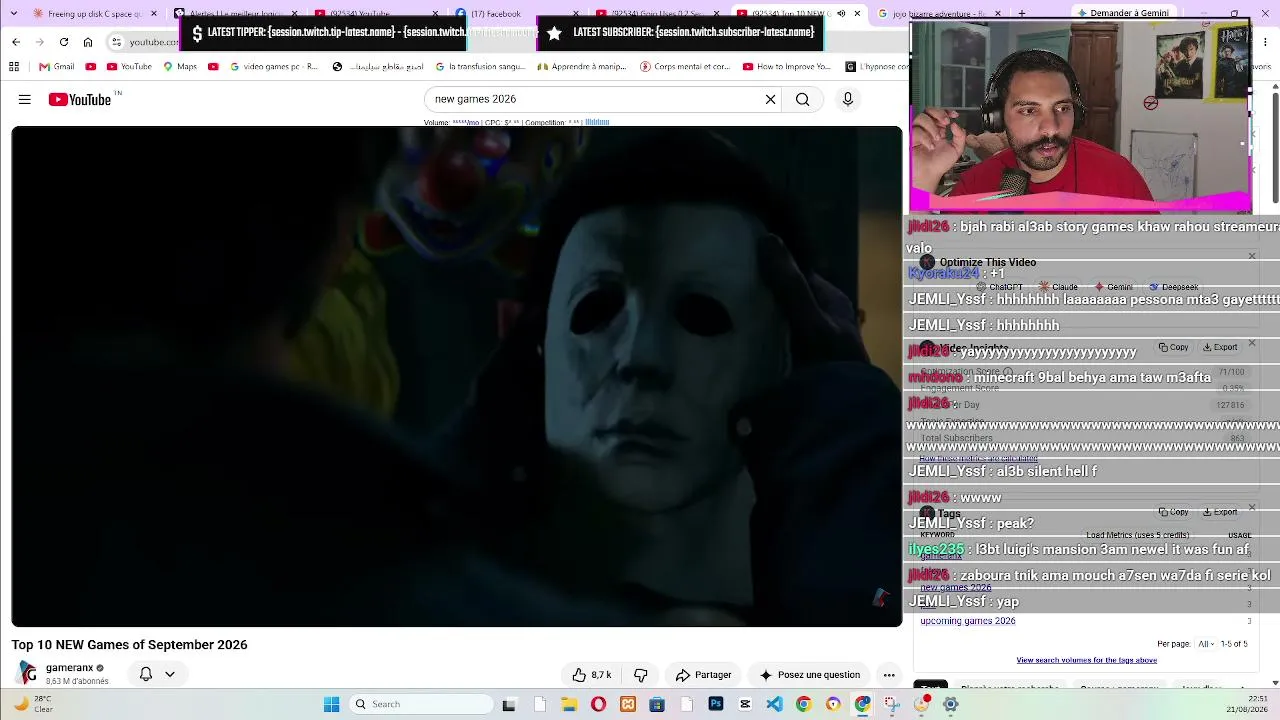Click the YouTube search magnifier button
Viewport: 1280px width, 720px height.
pyautogui.click(x=802, y=99)
